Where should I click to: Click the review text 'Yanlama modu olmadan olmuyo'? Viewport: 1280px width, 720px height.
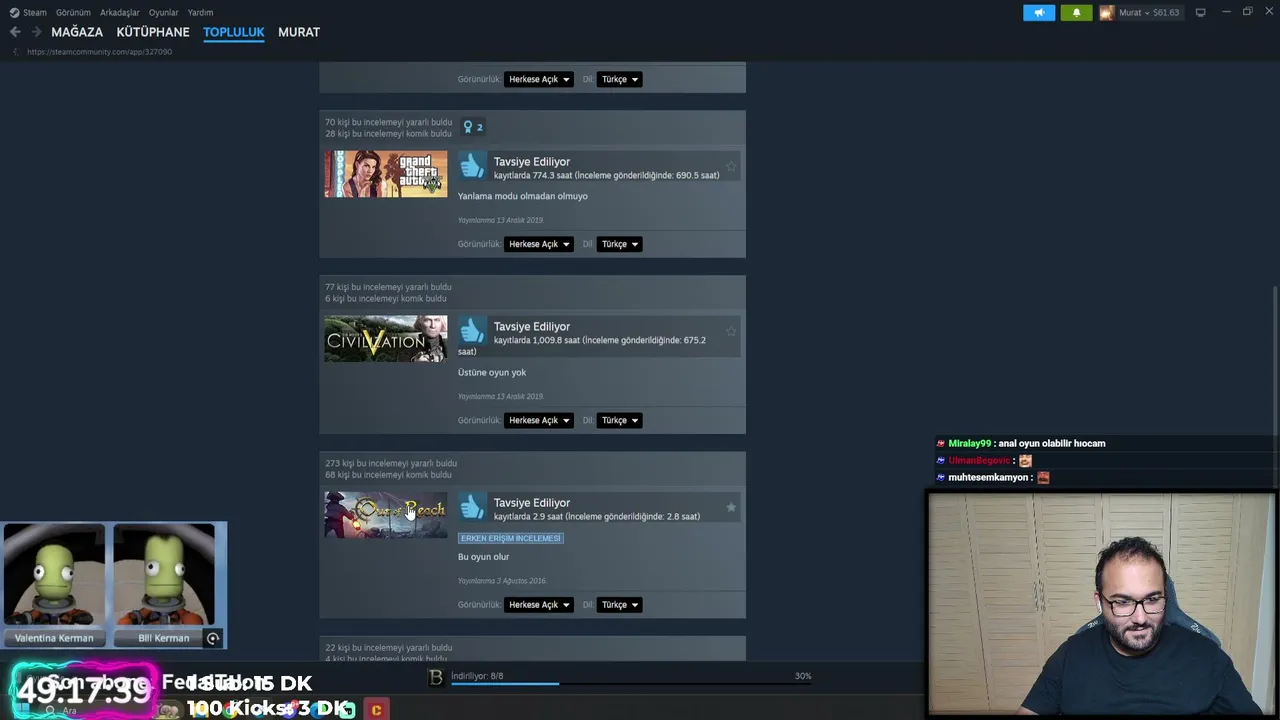[523, 196]
